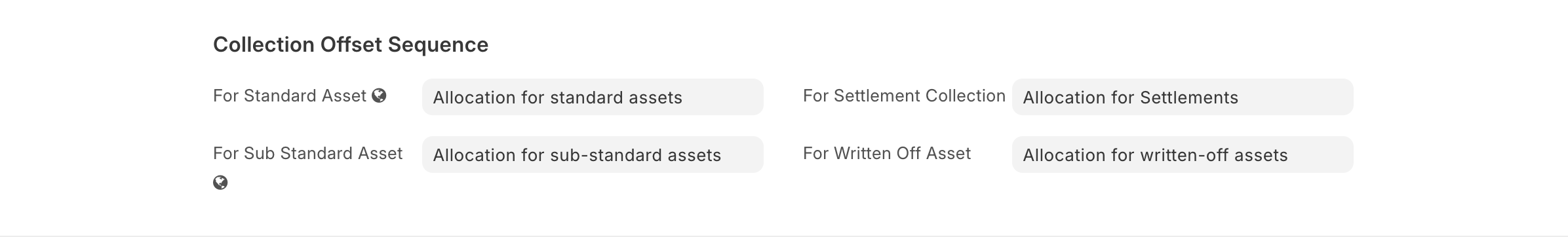This screenshot has width=1568, height=237.
Task: Click the globe icon beside For Standard Asset
Action: pos(379,96)
